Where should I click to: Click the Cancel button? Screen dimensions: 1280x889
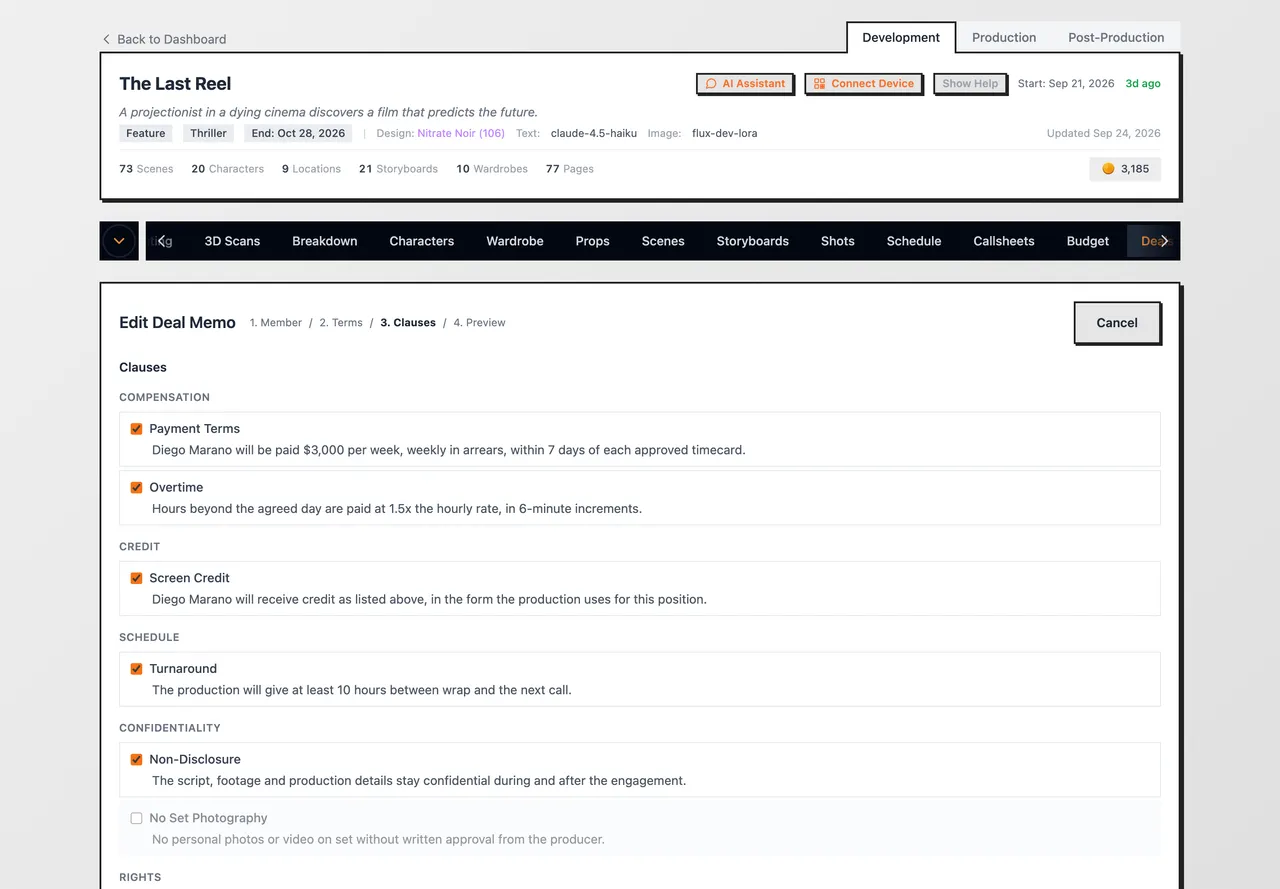pyautogui.click(x=1117, y=323)
